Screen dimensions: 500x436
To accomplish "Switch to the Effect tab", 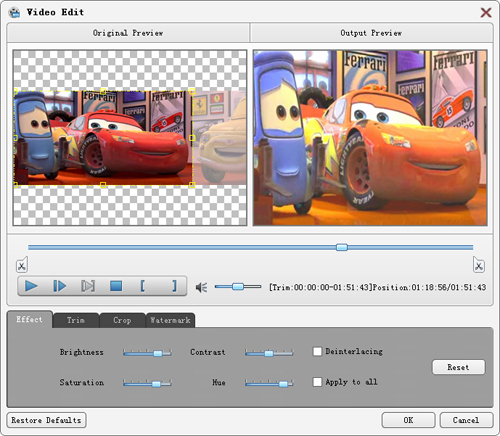I will pos(30,319).
